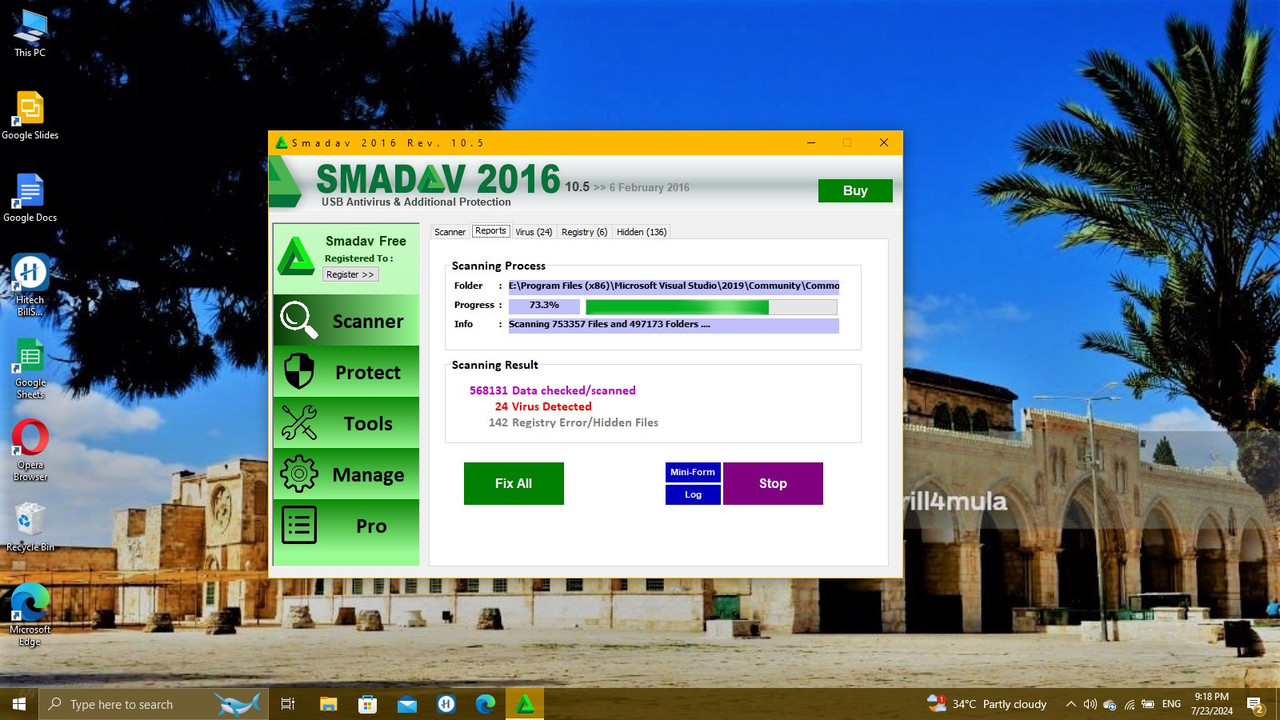Screen dimensions: 1280x720
Task: Click the Windows Start button
Action: [x=19, y=704]
